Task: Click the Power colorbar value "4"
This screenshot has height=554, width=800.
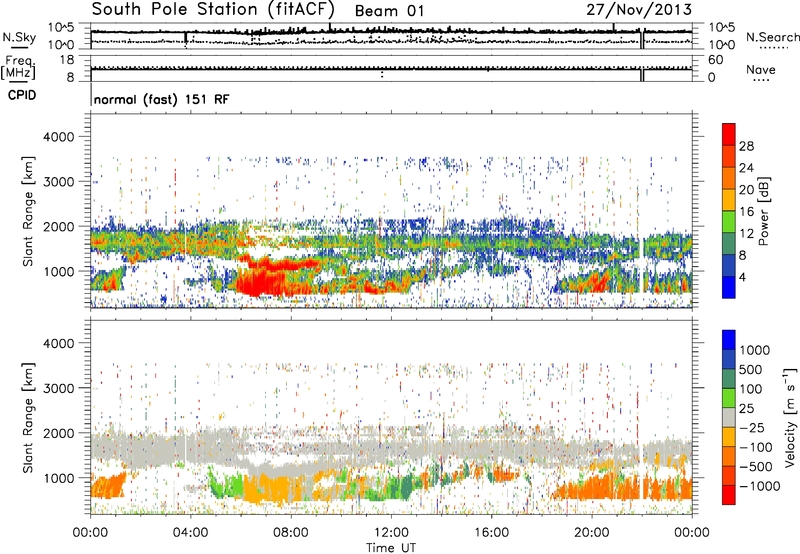Action: point(742,276)
